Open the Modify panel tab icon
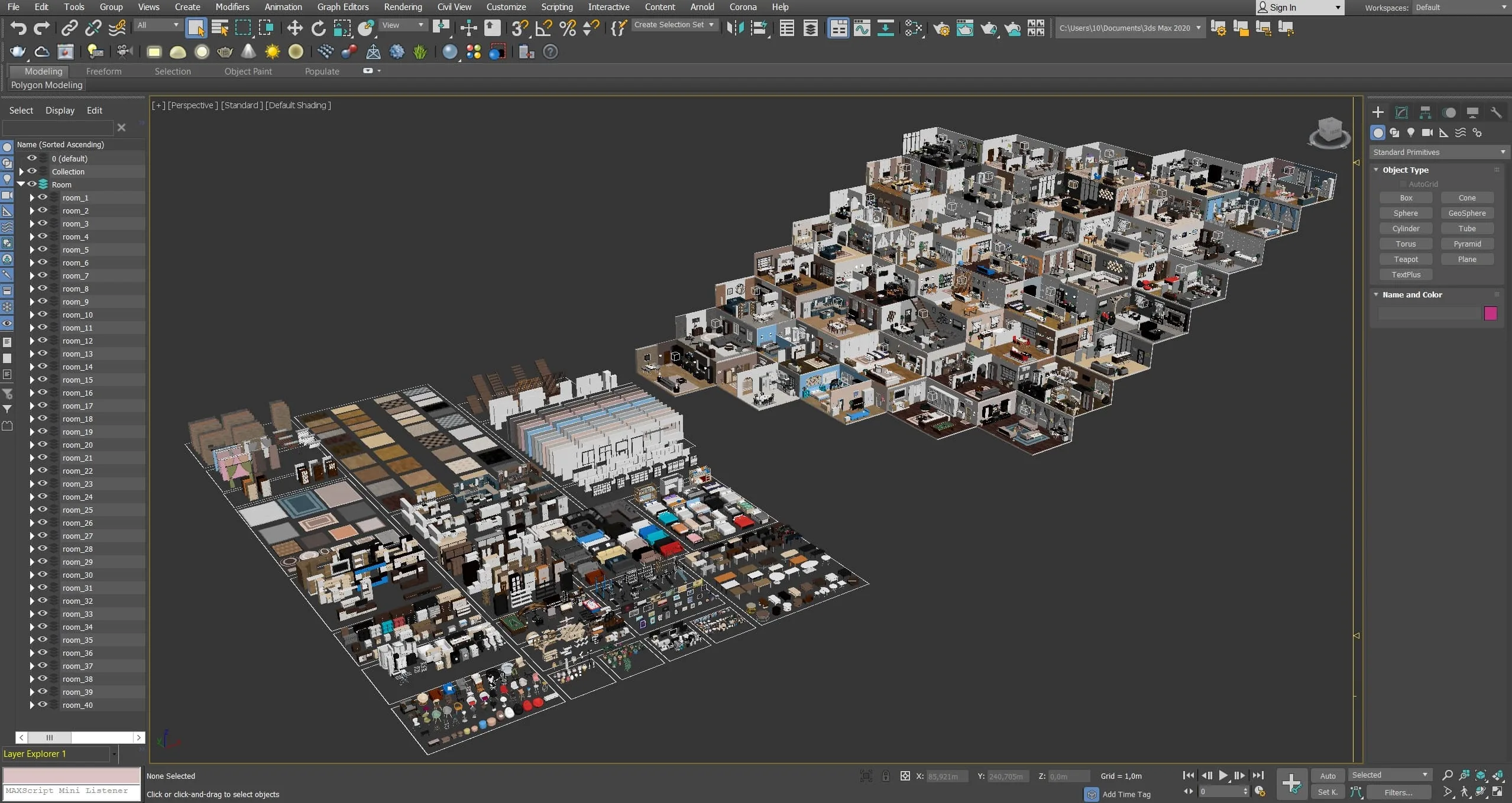The height and width of the screenshot is (803, 1512). coord(1401,112)
